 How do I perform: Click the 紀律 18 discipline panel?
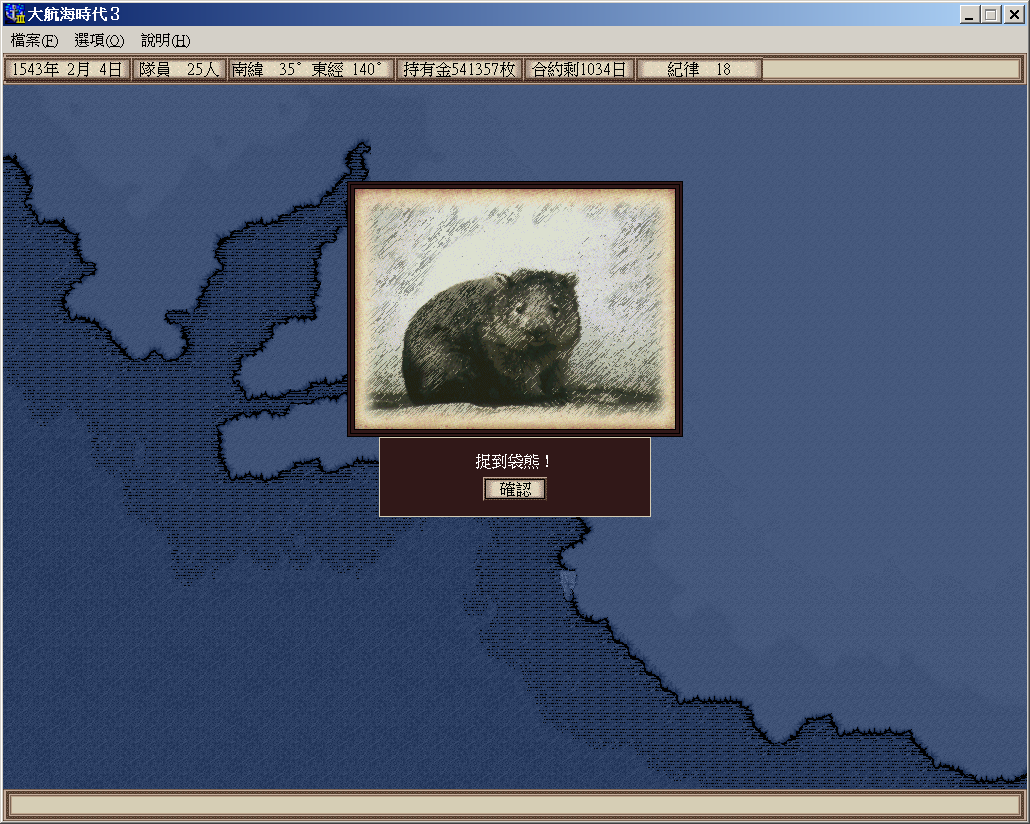coord(699,70)
